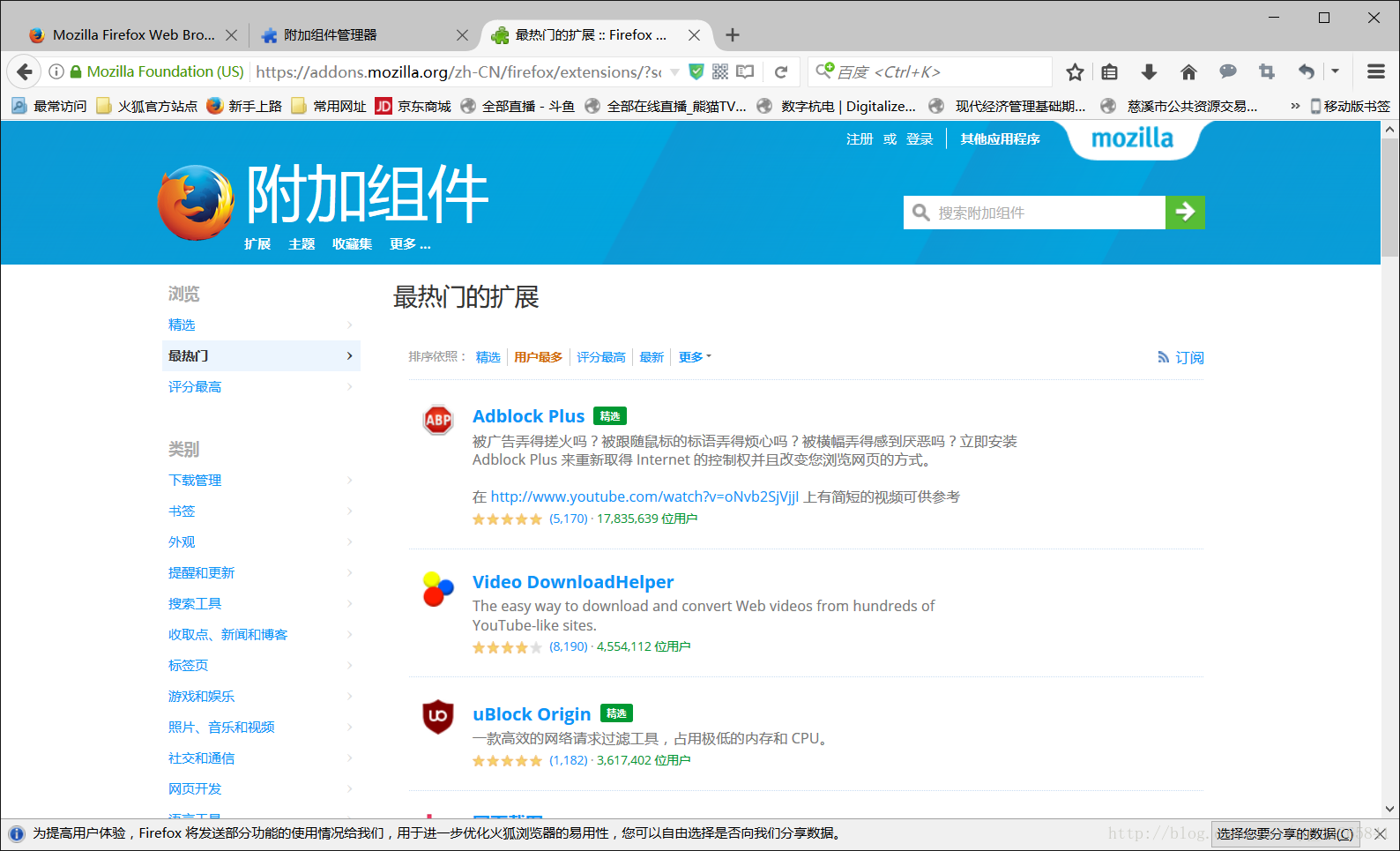Submit add-on search with the green arrow
The height and width of the screenshot is (851, 1400).
(1185, 212)
